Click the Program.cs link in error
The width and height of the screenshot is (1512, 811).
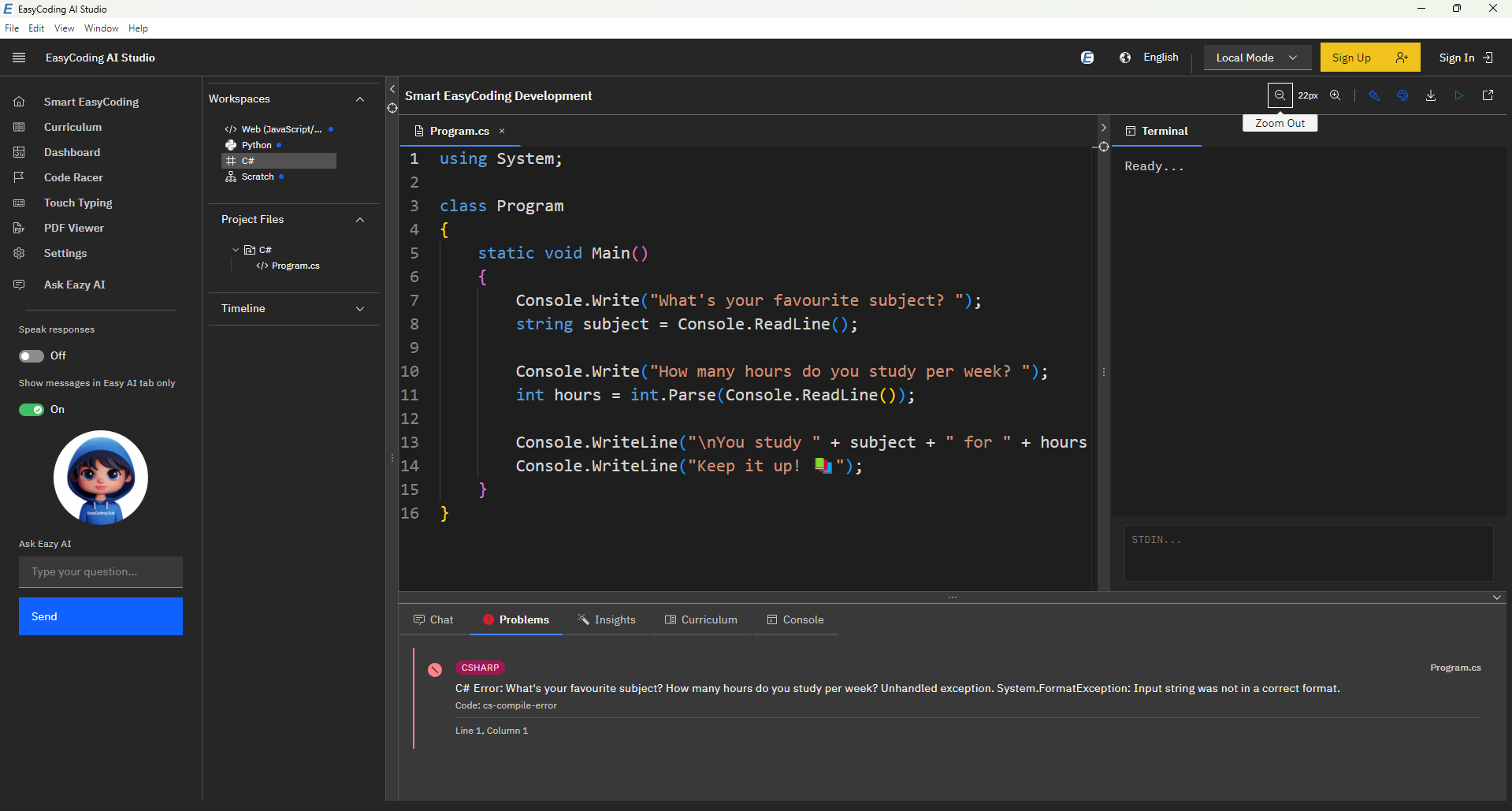[1455, 668]
